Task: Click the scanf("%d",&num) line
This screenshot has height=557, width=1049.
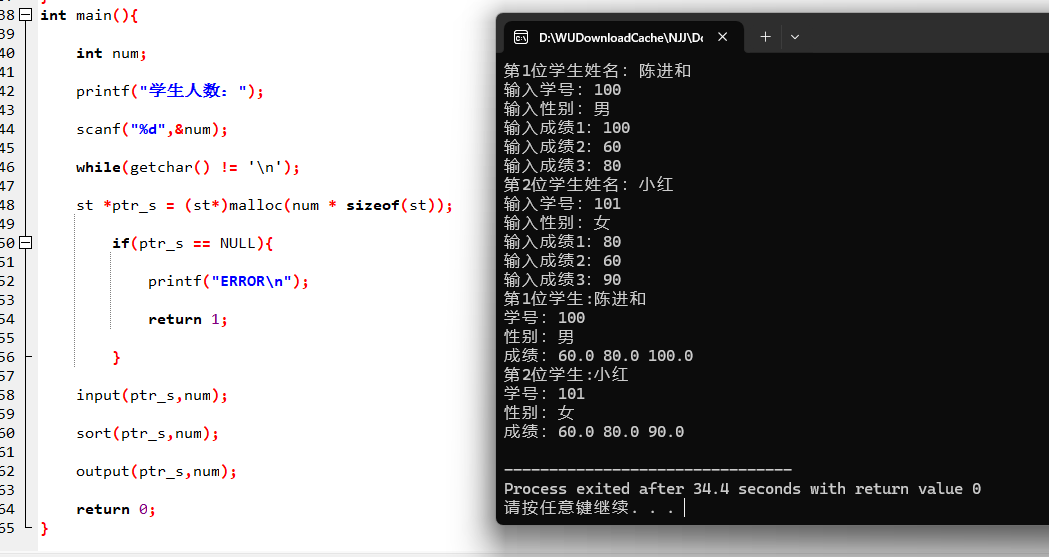Action: point(152,129)
